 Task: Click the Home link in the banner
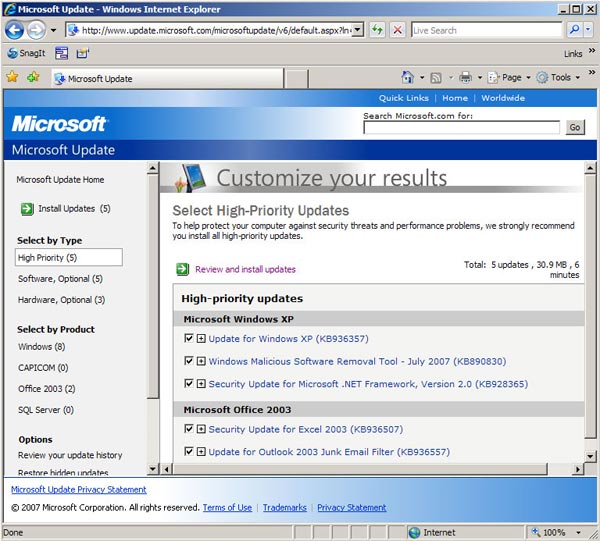[x=455, y=98]
